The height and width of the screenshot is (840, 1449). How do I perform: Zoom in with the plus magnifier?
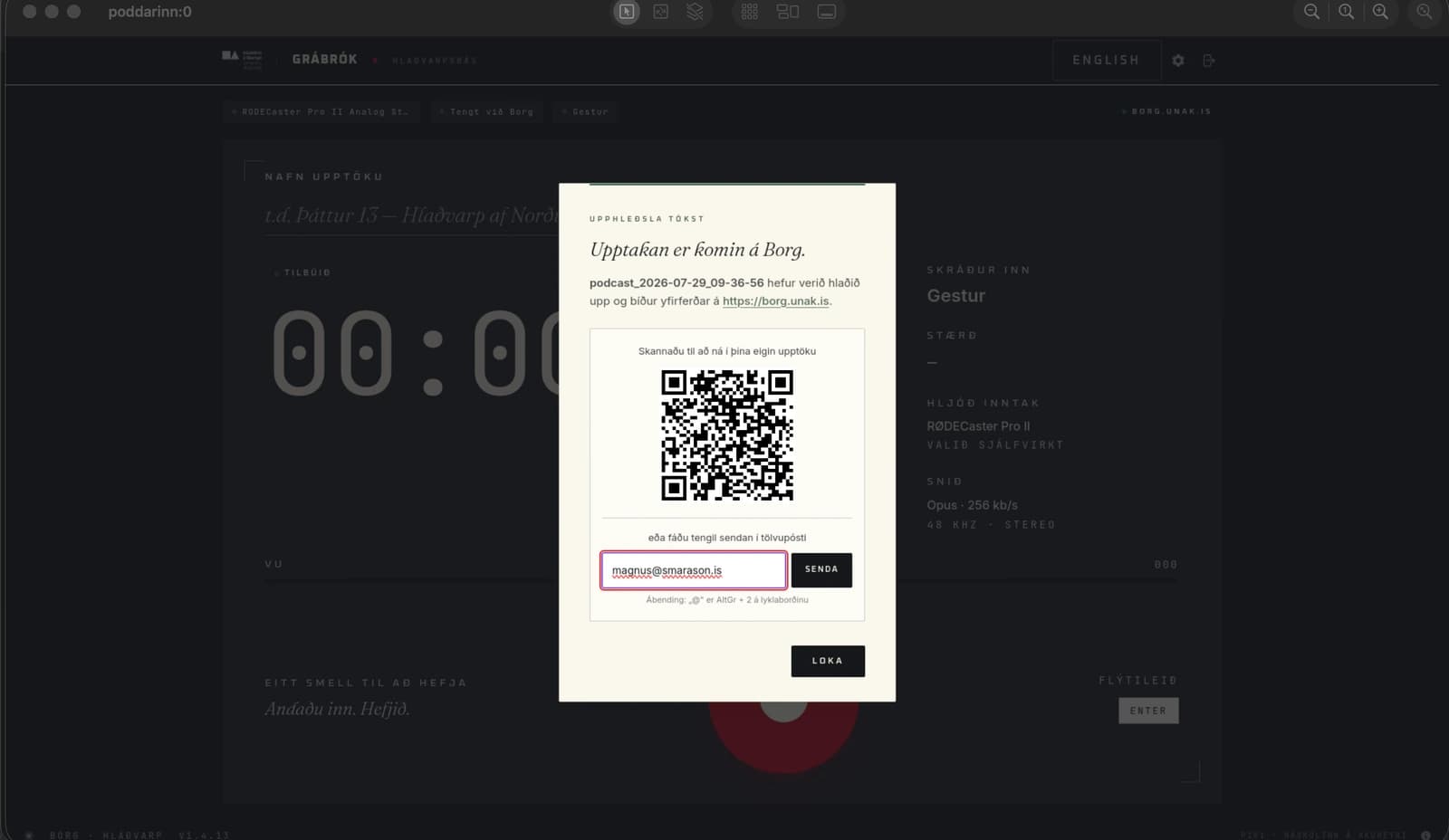[x=1380, y=12]
